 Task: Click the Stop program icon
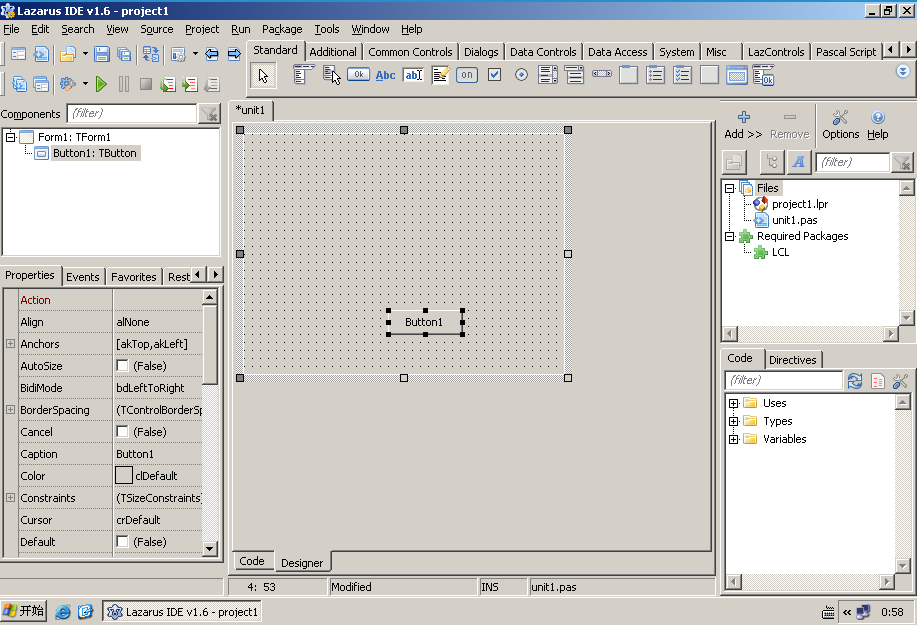(146, 84)
